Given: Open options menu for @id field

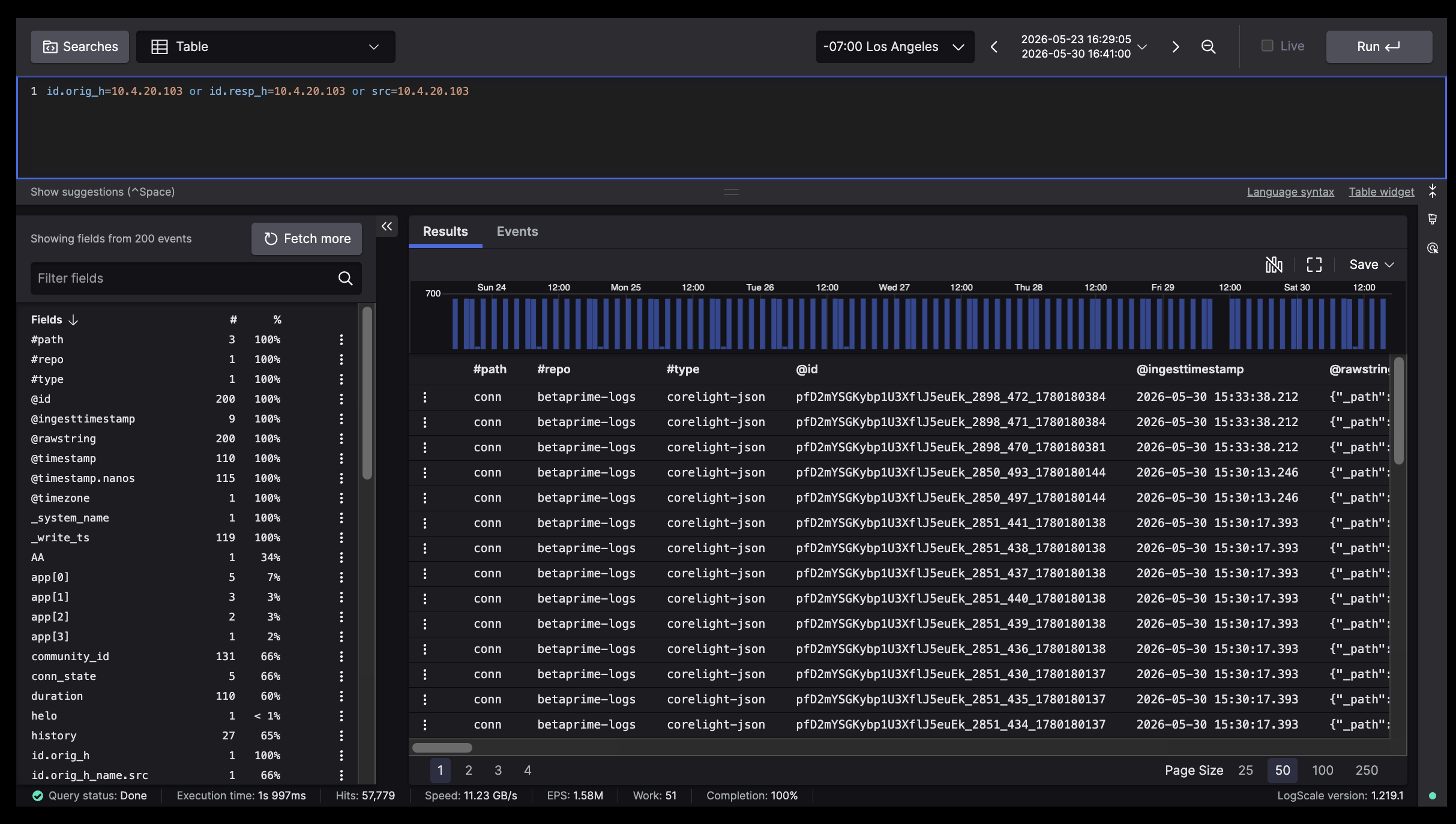Looking at the screenshot, I should click(x=341, y=399).
